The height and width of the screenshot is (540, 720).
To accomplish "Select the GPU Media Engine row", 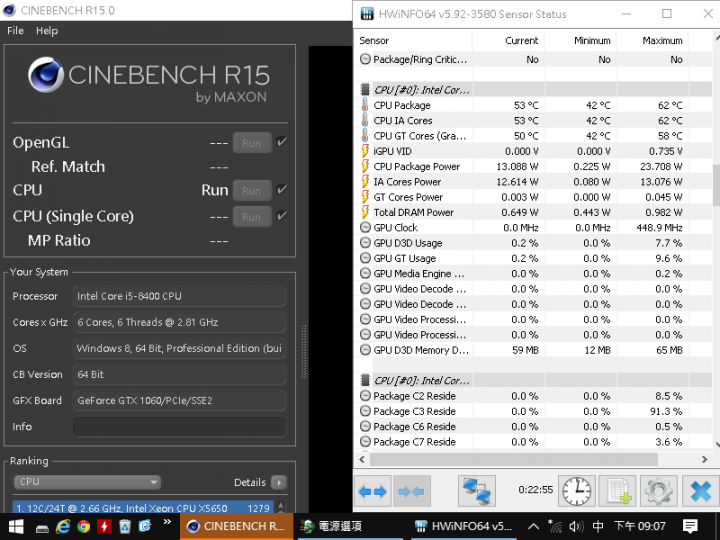I will pyautogui.click(x=533, y=273).
